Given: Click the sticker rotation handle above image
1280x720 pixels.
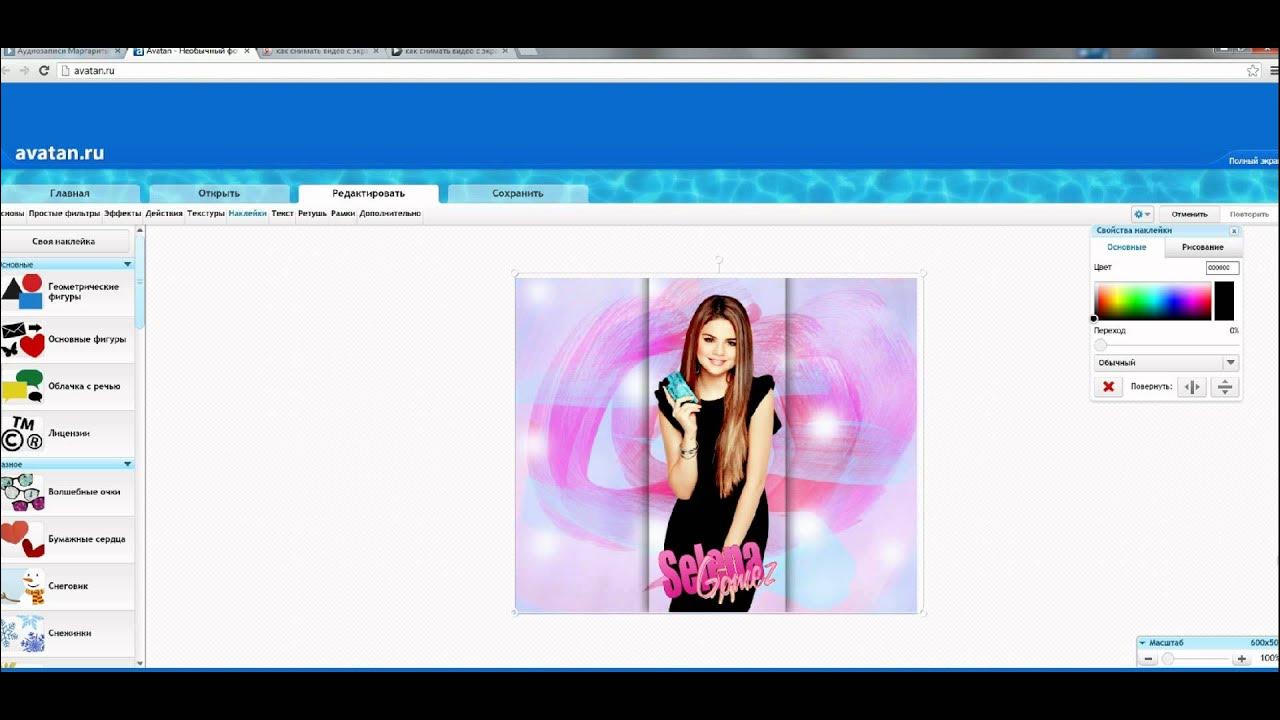Looking at the screenshot, I should (718, 260).
